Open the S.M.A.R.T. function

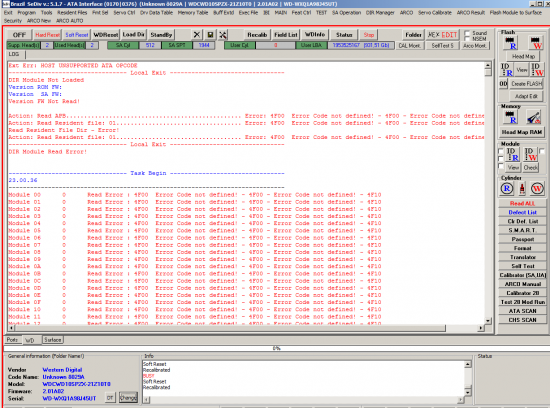click(x=522, y=230)
